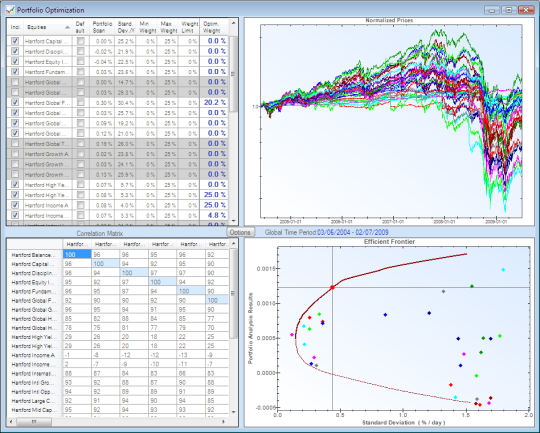
Task: Click the Correlation Matrix panel title
Action: click(x=100, y=234)
